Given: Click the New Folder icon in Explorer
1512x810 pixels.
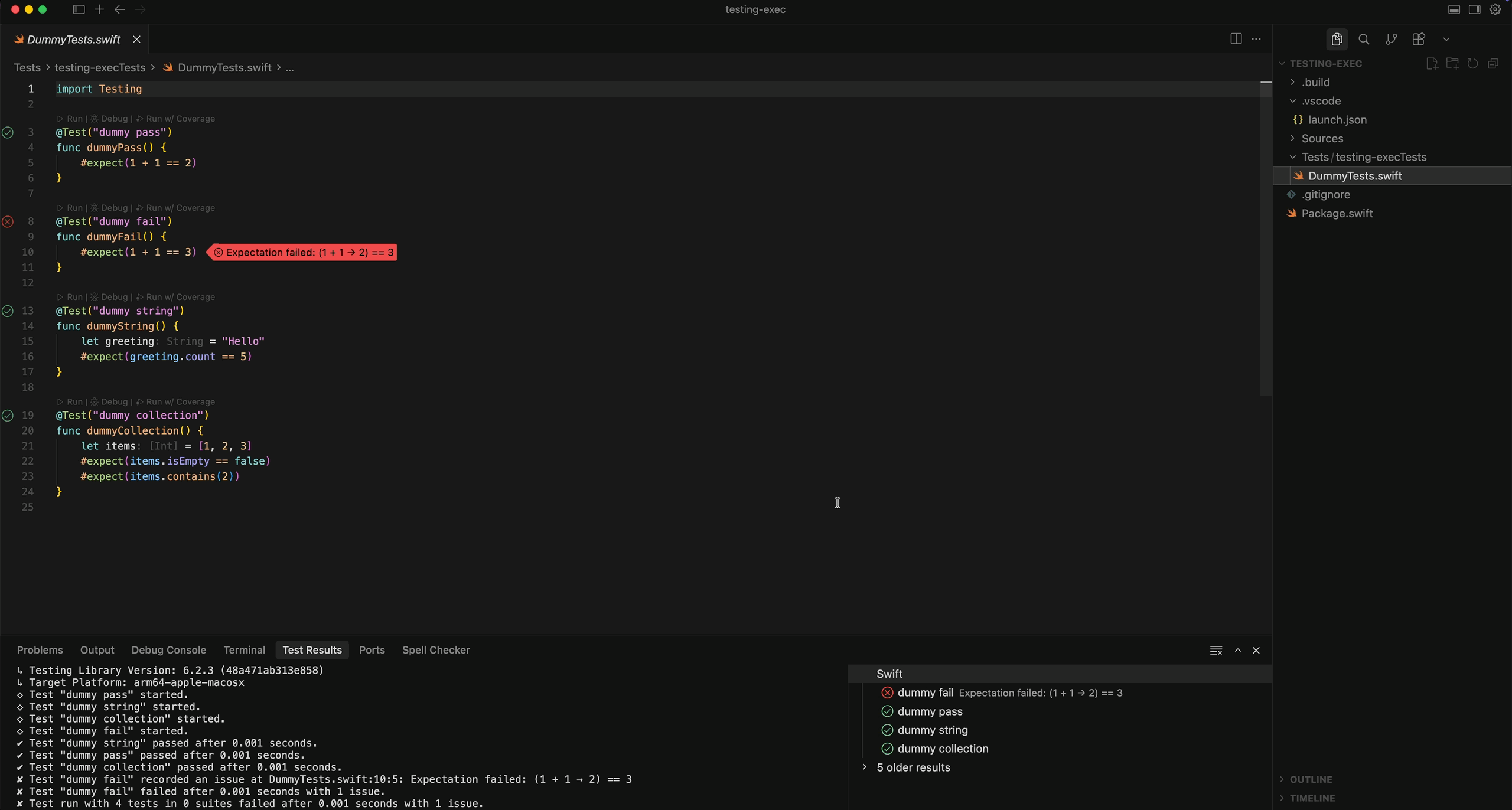Looking at the screenshot, I should pyautogui.click(x=1453, y=63).
